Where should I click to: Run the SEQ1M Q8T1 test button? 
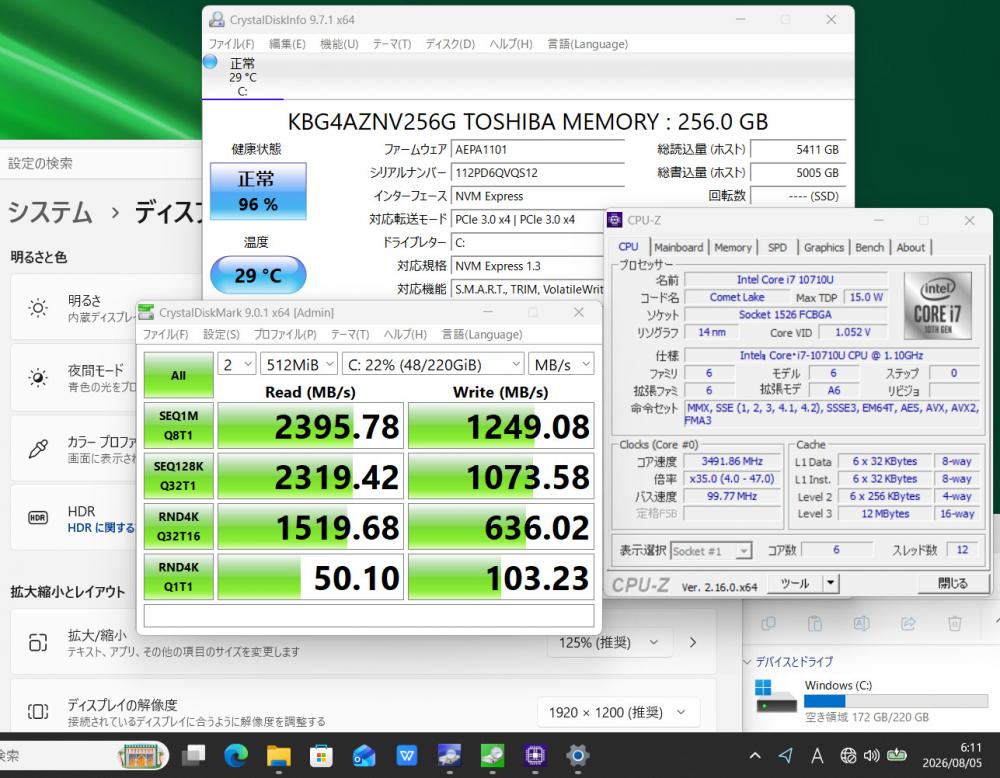[x=179, y=425]
